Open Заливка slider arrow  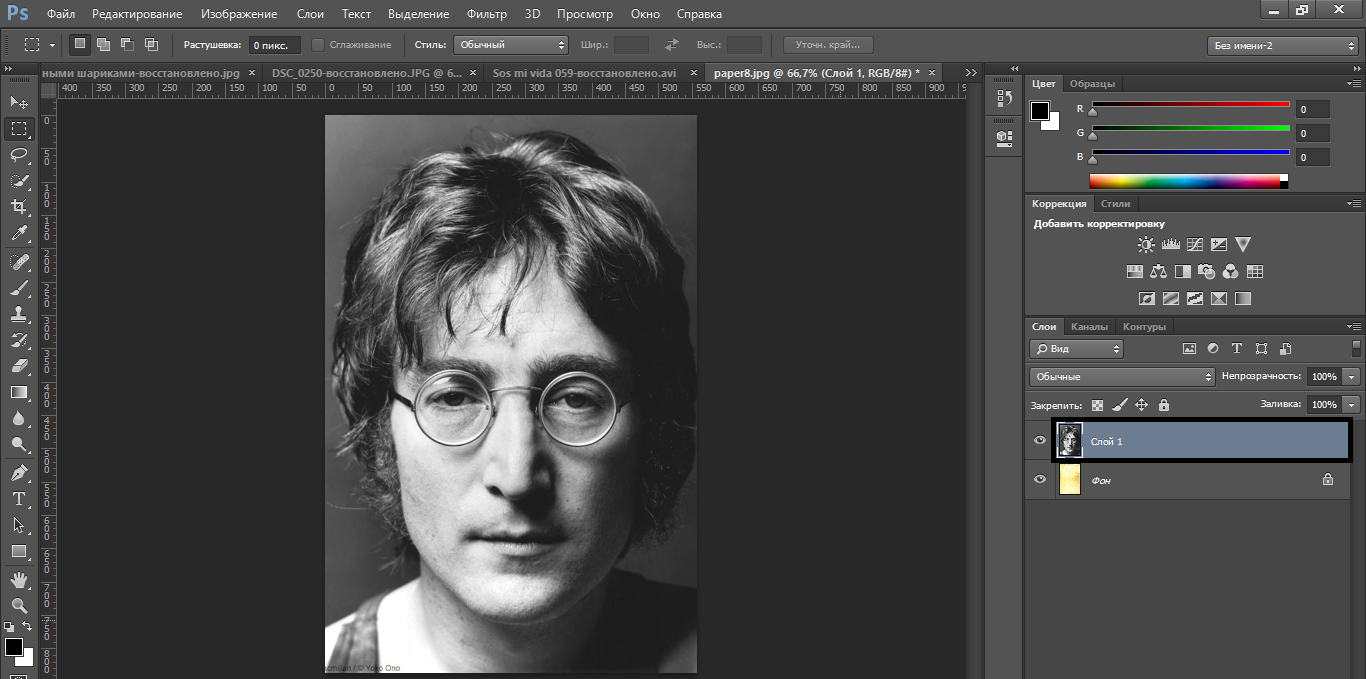pos(1352,405)
